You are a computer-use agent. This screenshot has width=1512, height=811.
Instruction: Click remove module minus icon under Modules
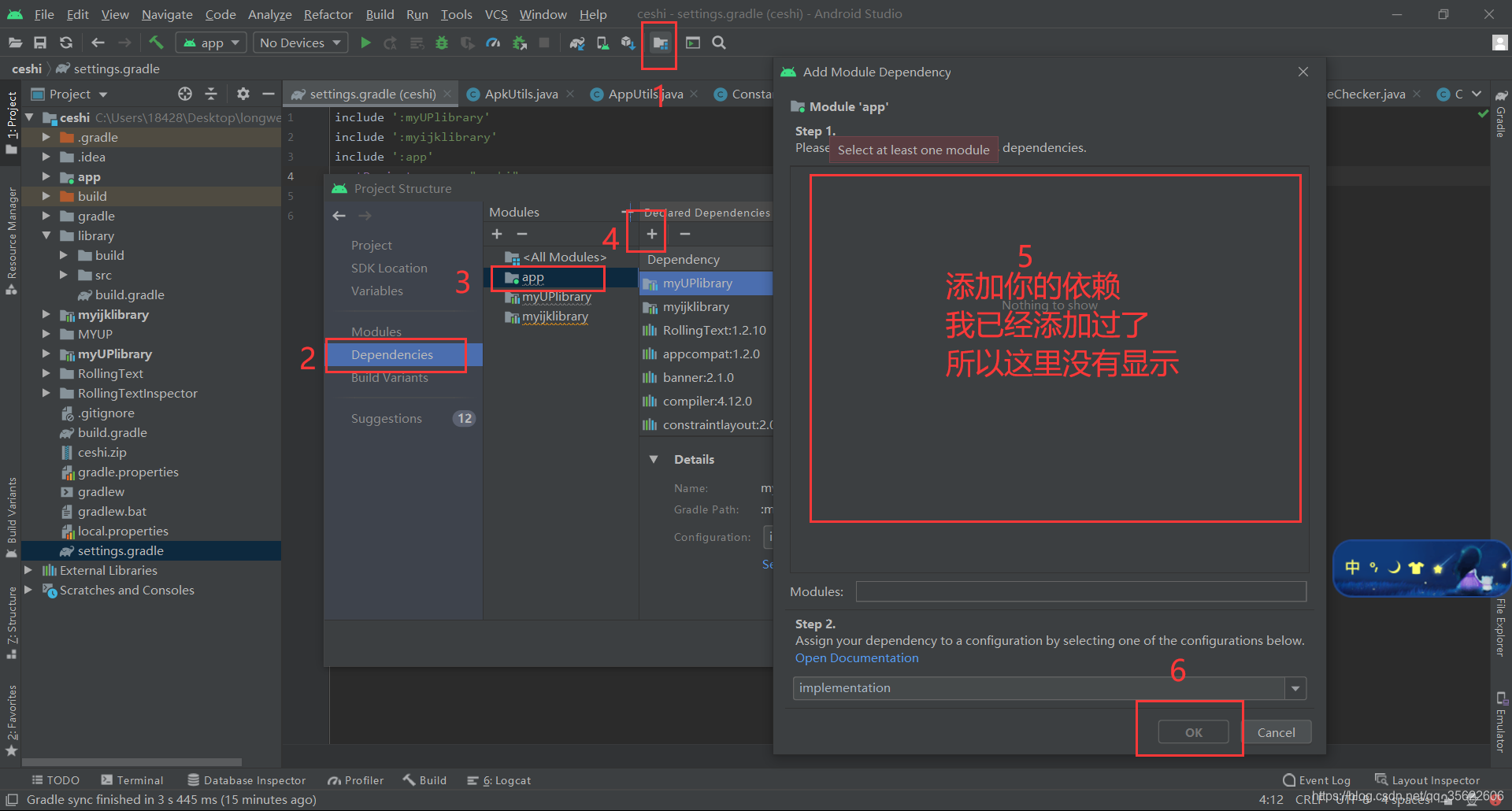[522, 234]
